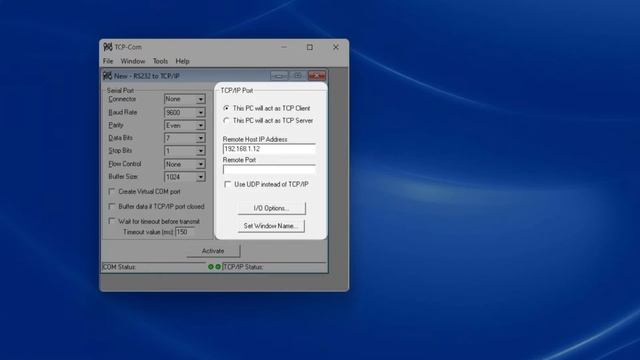Minimize the TCP-Com main window
Viewport: 640px width, 360px height.
pos(284,47)
